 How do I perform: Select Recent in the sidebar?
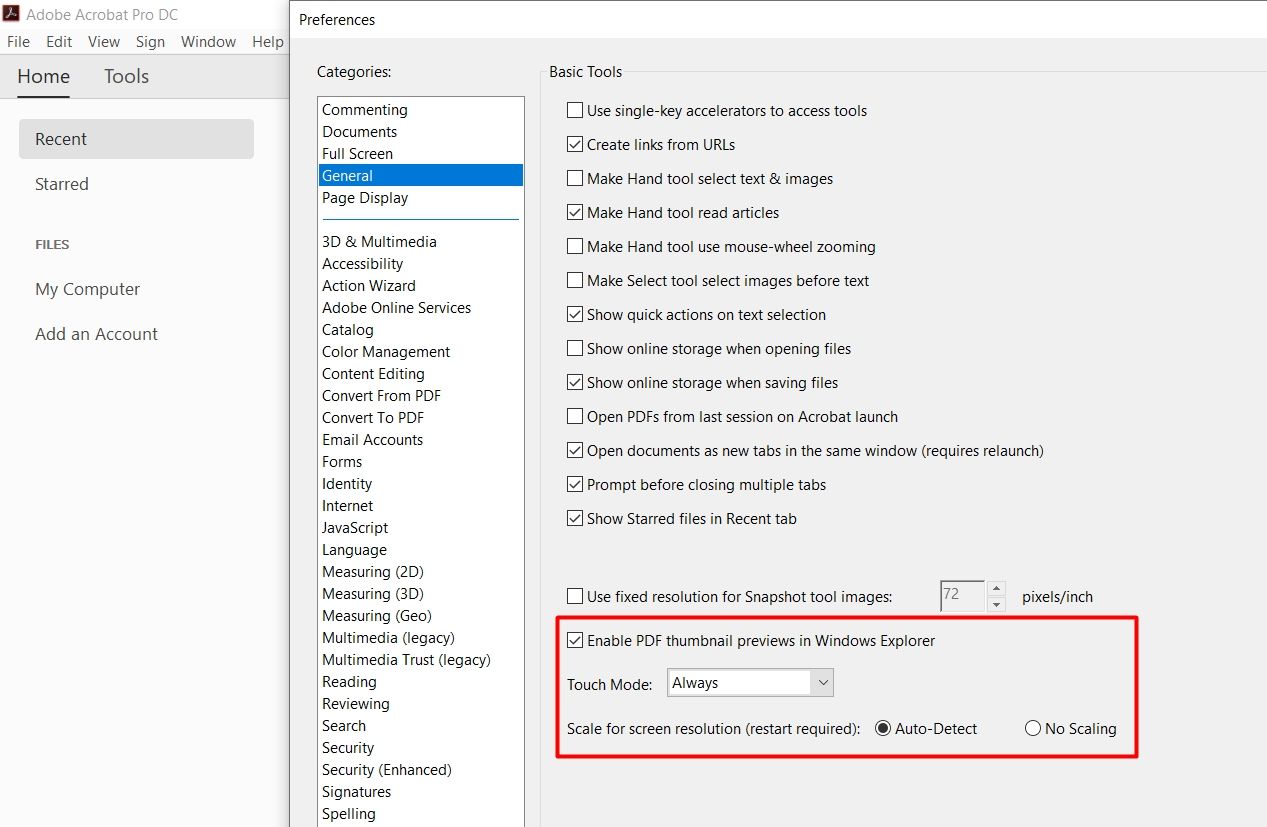tap(136, 139)
